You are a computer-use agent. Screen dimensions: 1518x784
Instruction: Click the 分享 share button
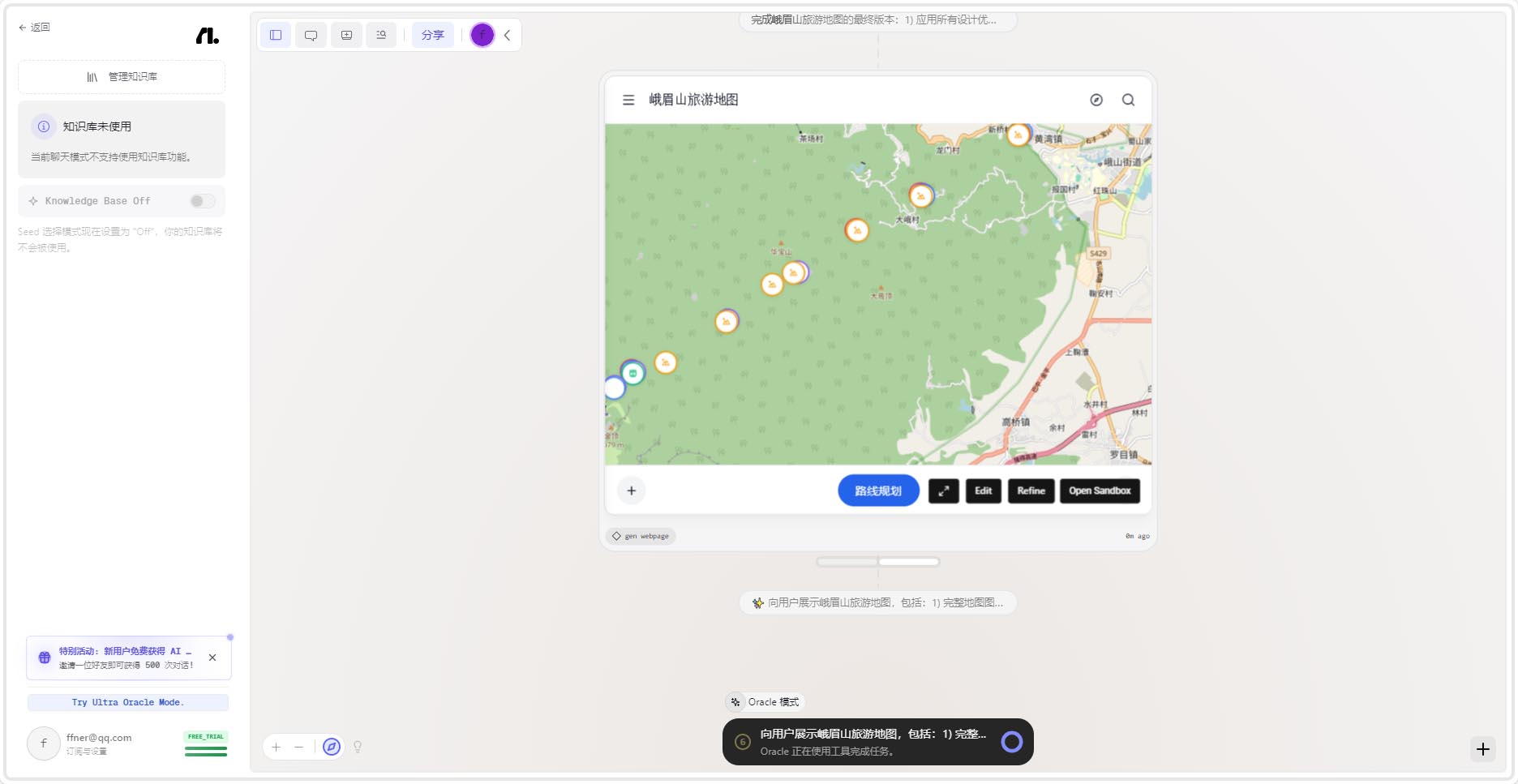[x=432, y=35]
